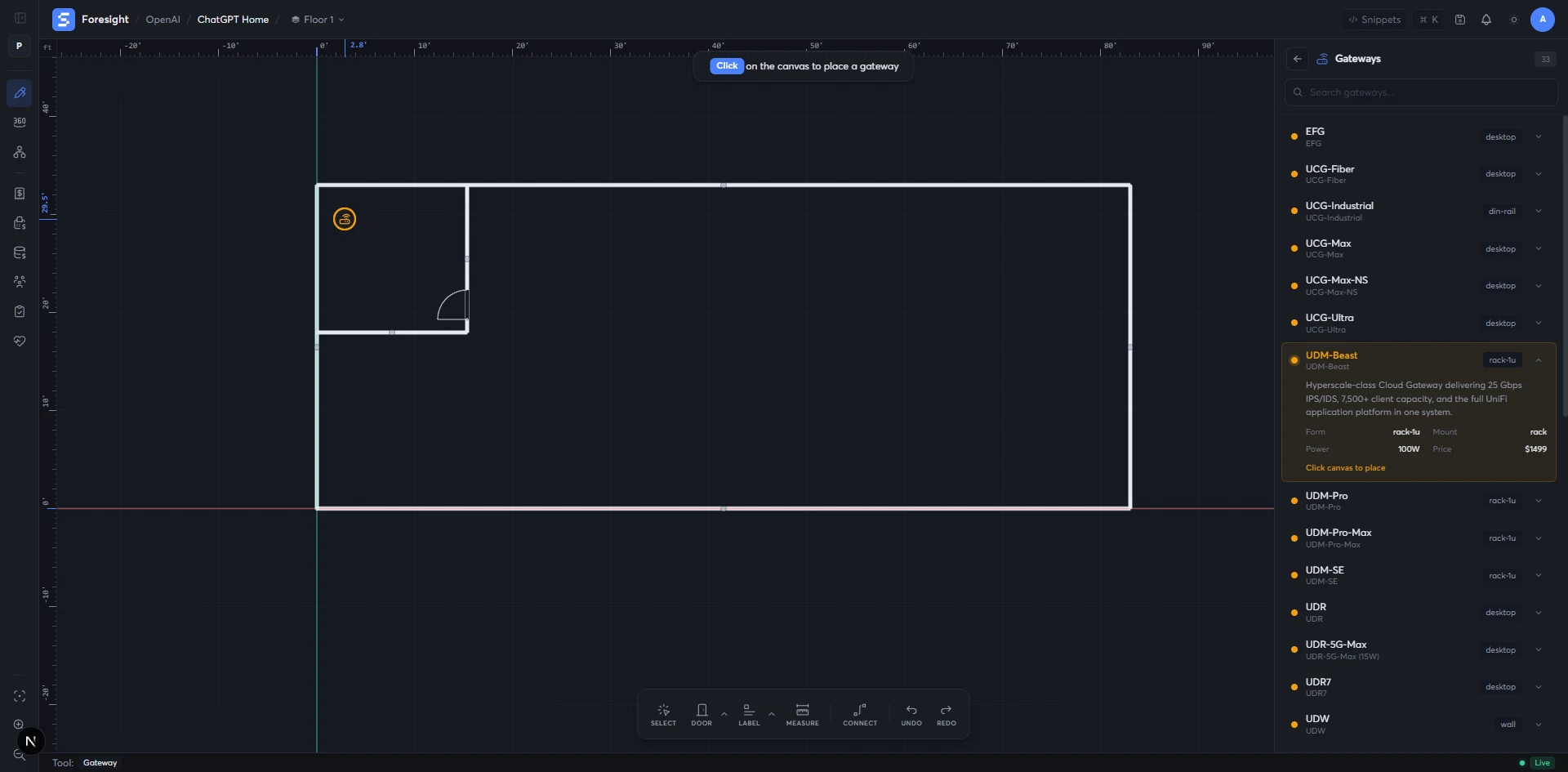1568x772 pixels.
Task: Toggle the light theme sun icon
Action: 1513,20
